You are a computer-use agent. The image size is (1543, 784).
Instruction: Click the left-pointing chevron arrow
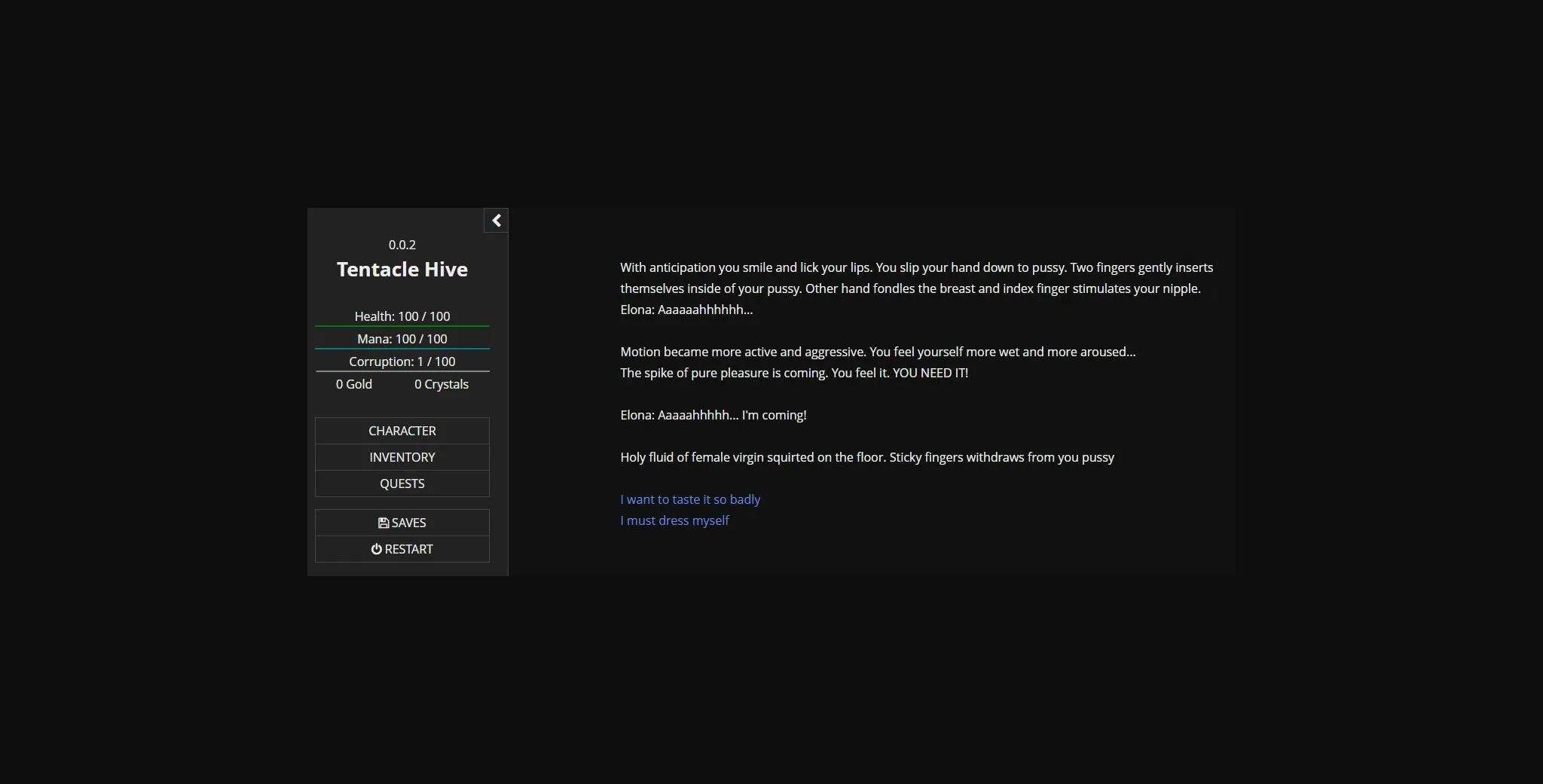(496, 220)
